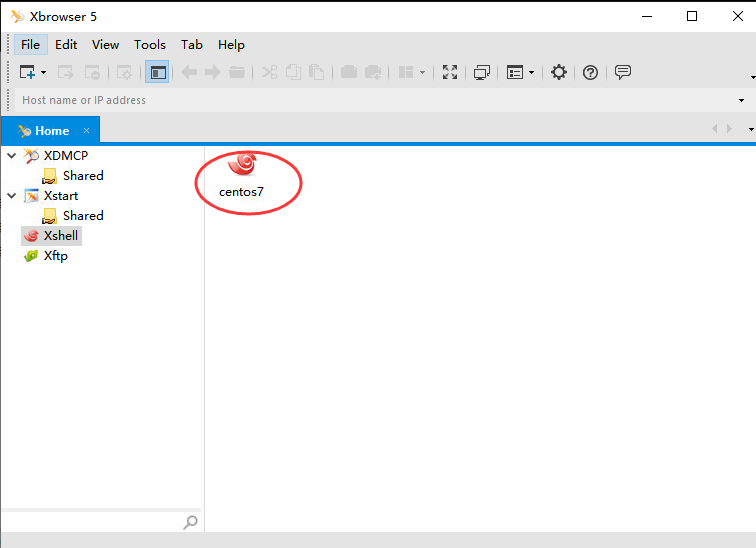Click the multi-monitor windows toolbar icon
The image size is (756, 548).
point(481,72)
